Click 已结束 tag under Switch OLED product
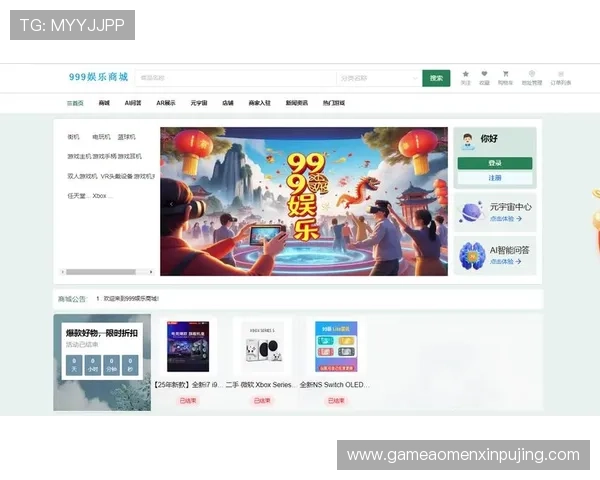 [x=336, y=401]
